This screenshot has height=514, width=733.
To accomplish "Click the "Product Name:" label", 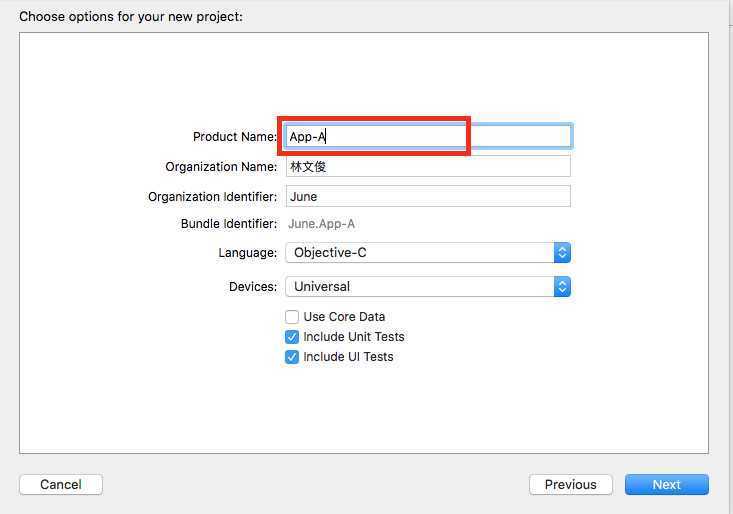I will [235, 137].
